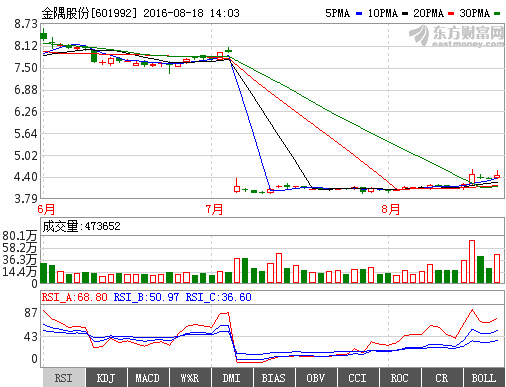This screenshot has width=506, height=387.
Task: Click the 87 RSI axis label
Action: [31, 313]
